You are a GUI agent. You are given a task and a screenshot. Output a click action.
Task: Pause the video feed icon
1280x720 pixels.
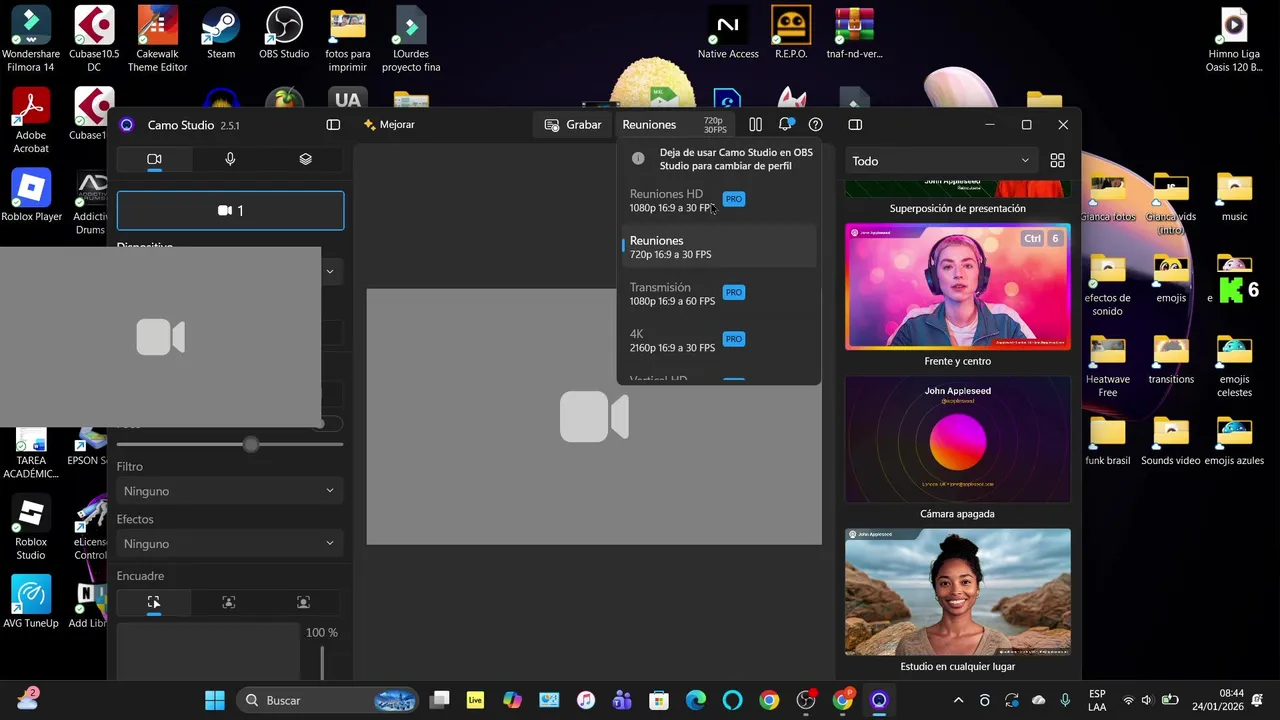[x=755, y=125]
